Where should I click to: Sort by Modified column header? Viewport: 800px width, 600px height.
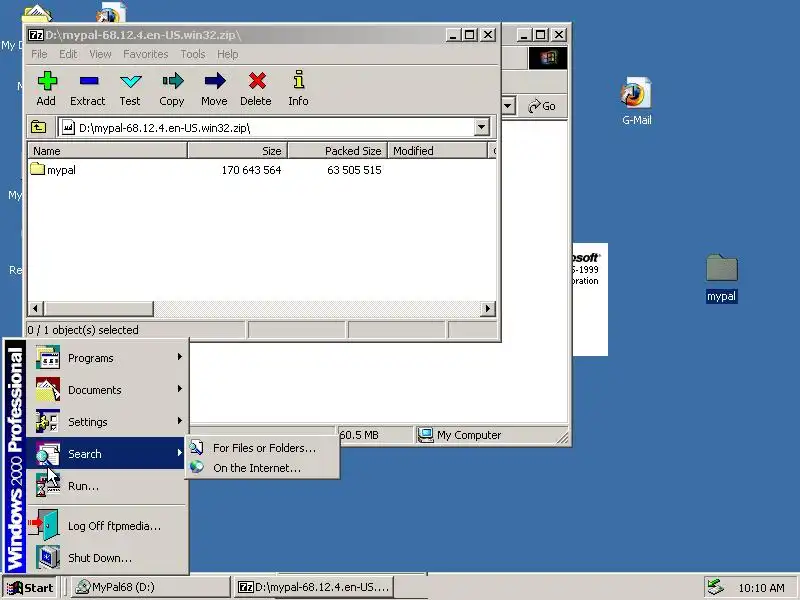[x=438, y=151]
